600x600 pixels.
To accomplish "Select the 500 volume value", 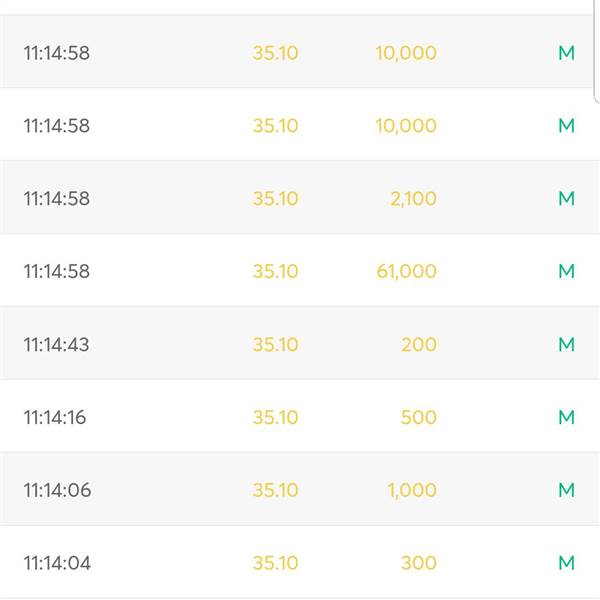I will pos(419,417).
